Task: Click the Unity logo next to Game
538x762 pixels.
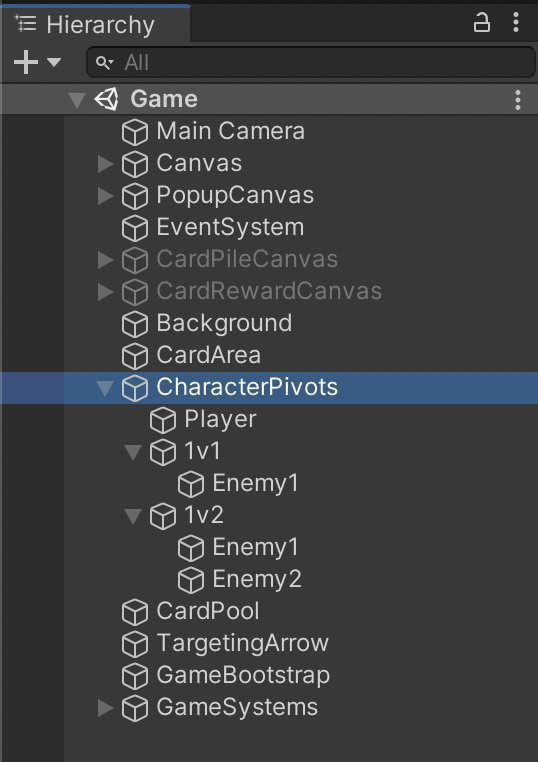Action: (106, 99)
